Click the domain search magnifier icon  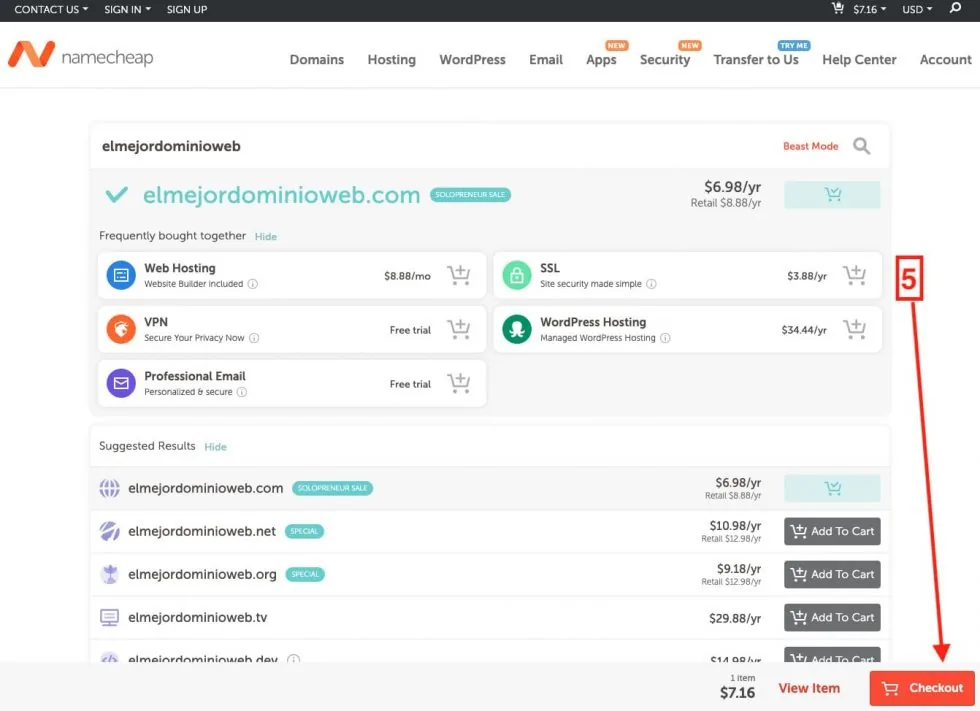click(x=862, y=146)
